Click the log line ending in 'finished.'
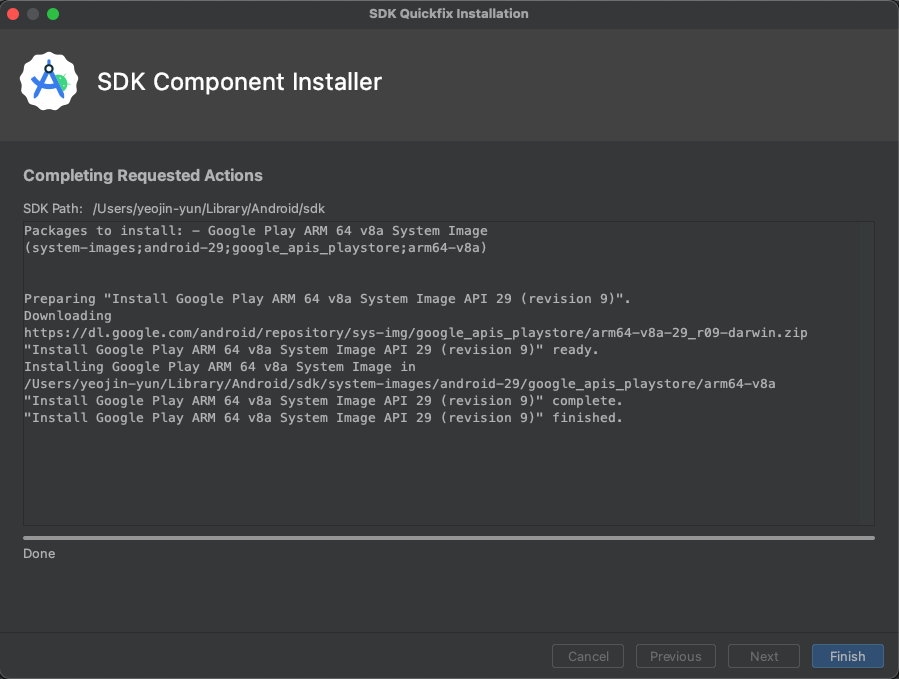Viewport: 899px width, 679px height. click(x=323, y=417)
